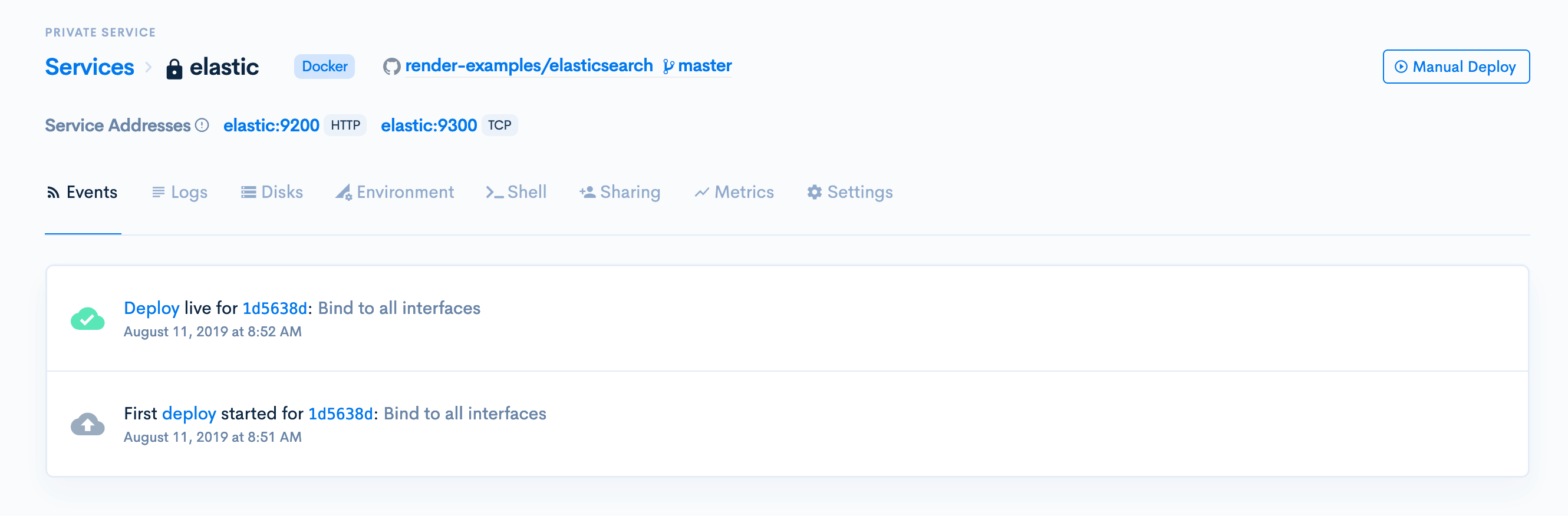Open the Settings tab
This screenshot has width=1568, height=516.
click(850, 192)
